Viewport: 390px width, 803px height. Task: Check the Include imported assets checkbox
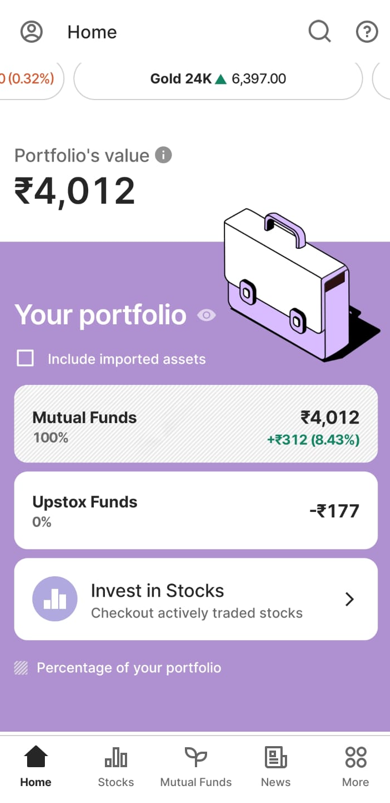(25, 358)
